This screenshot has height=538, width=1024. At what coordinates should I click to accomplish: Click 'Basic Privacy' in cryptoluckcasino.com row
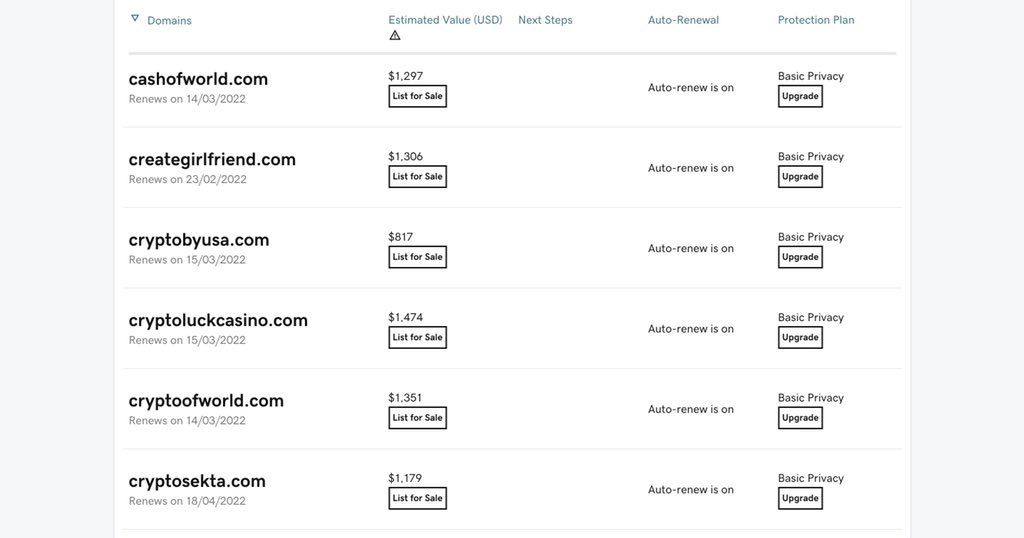810,317
